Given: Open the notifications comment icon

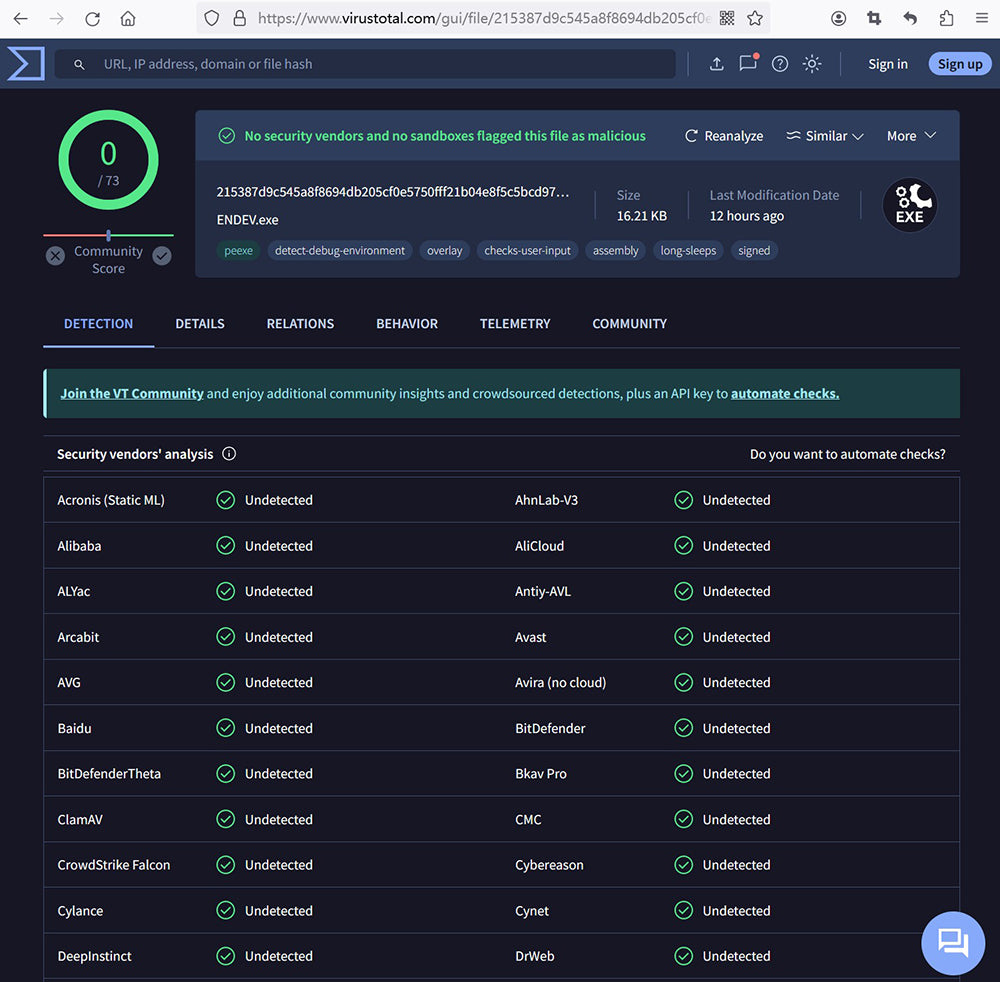Looking at the screenshot, I should pos(748,64).
